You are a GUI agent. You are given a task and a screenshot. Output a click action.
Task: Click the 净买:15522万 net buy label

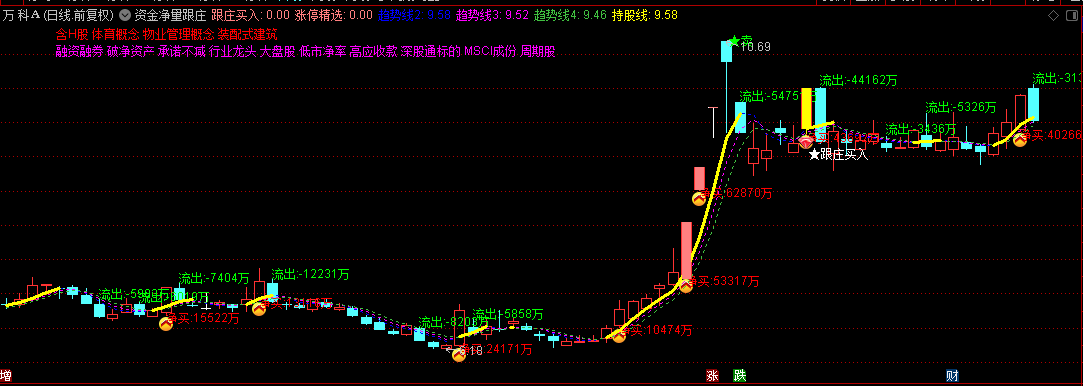(x=204, y=318)
